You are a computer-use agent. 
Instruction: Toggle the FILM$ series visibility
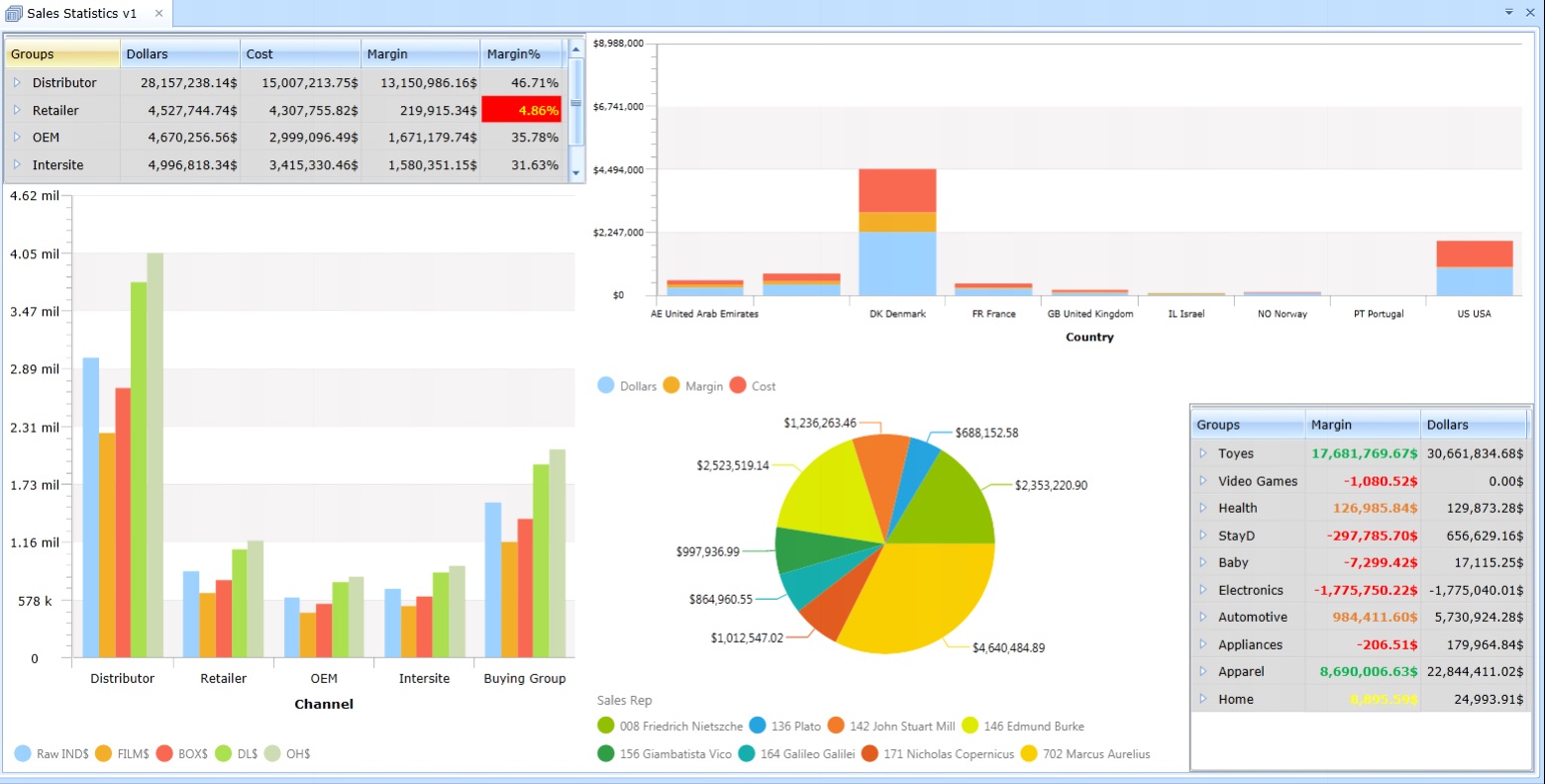[104, 753]
